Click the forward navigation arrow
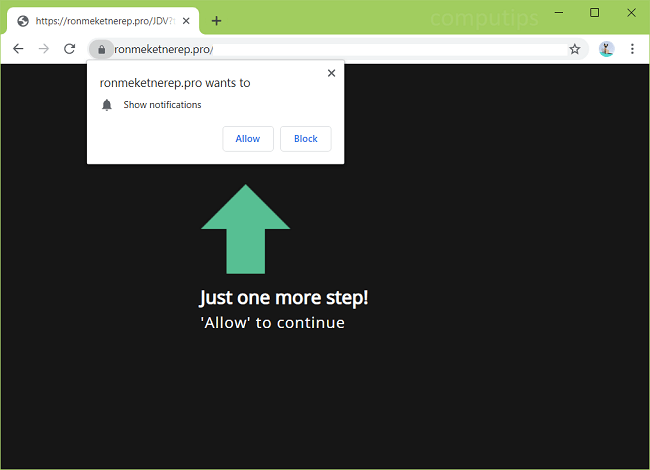 click(43, 49)
